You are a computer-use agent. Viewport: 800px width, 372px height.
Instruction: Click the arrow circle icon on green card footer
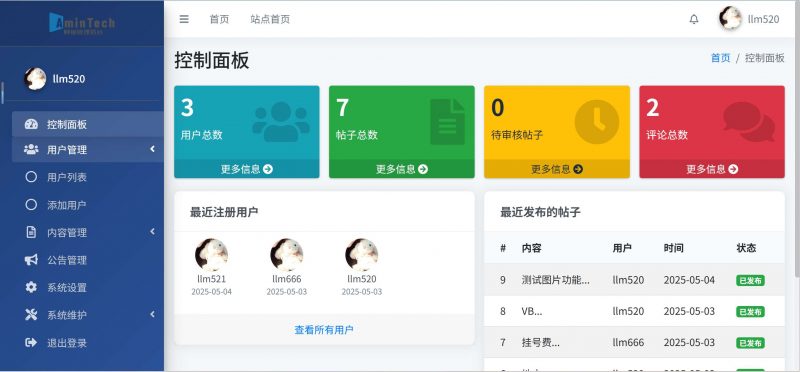(x=423, y=169)
